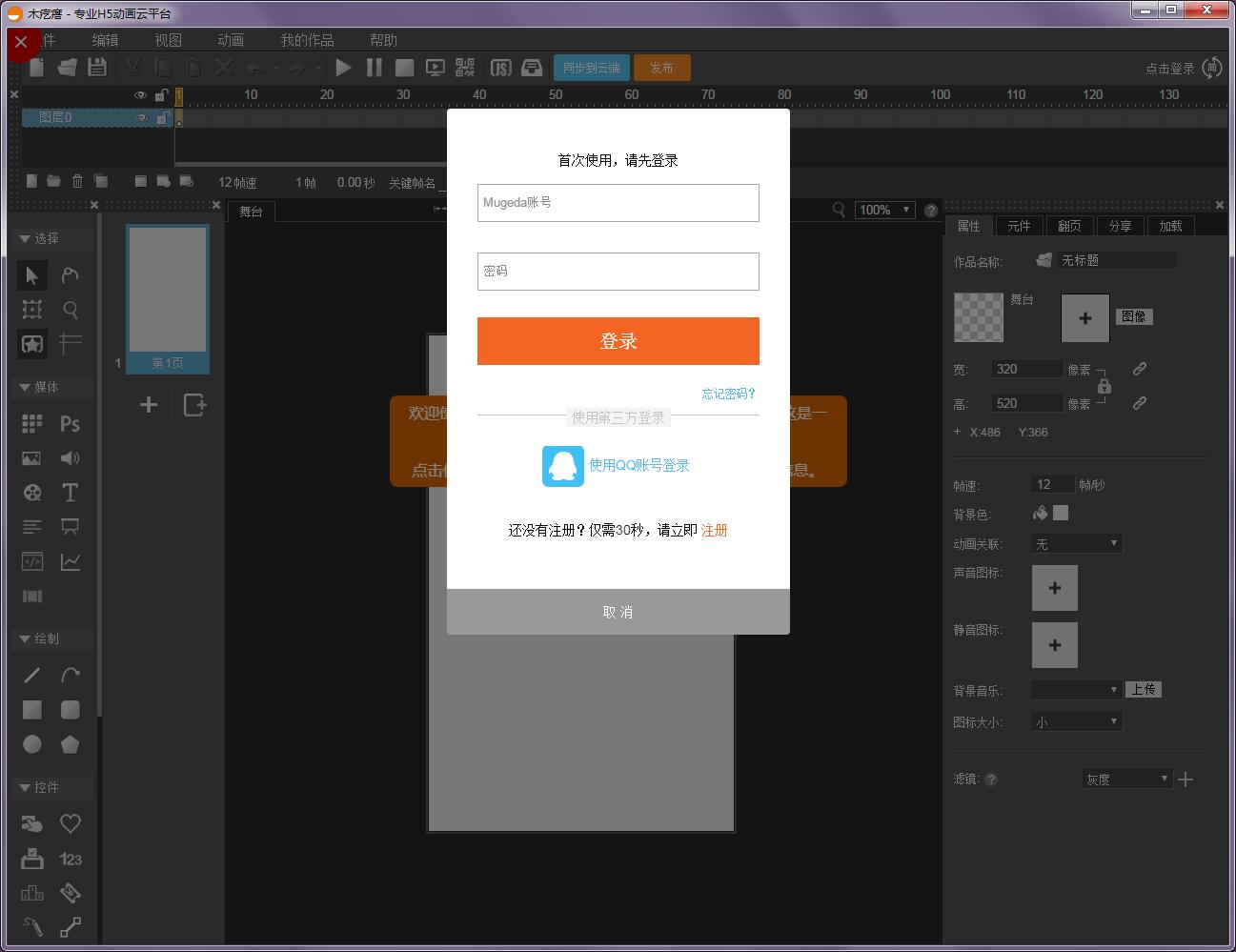Open the 动画关联 dropdown
The width and height of the screenshot is (1236, 952).
(x=1077, y=544)
